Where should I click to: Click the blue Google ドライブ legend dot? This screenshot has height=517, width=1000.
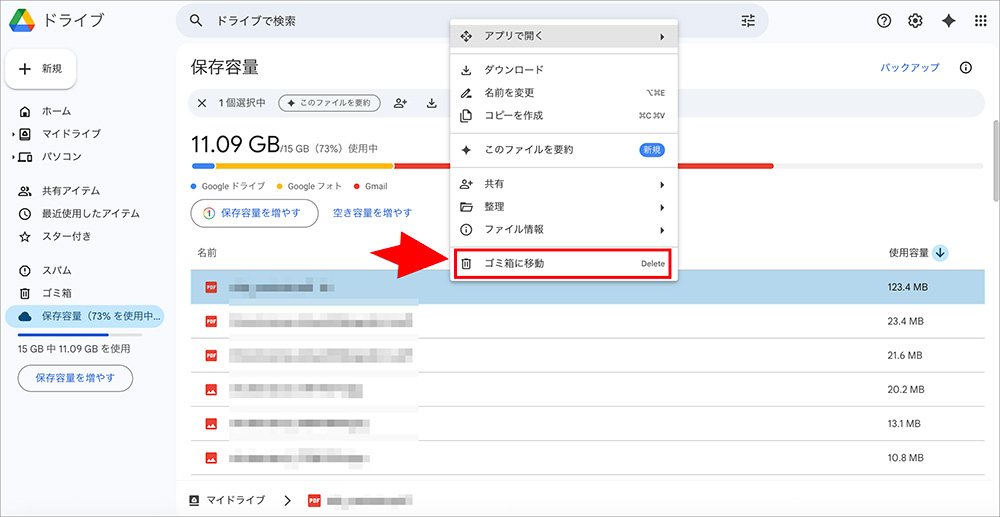(194, 187)
